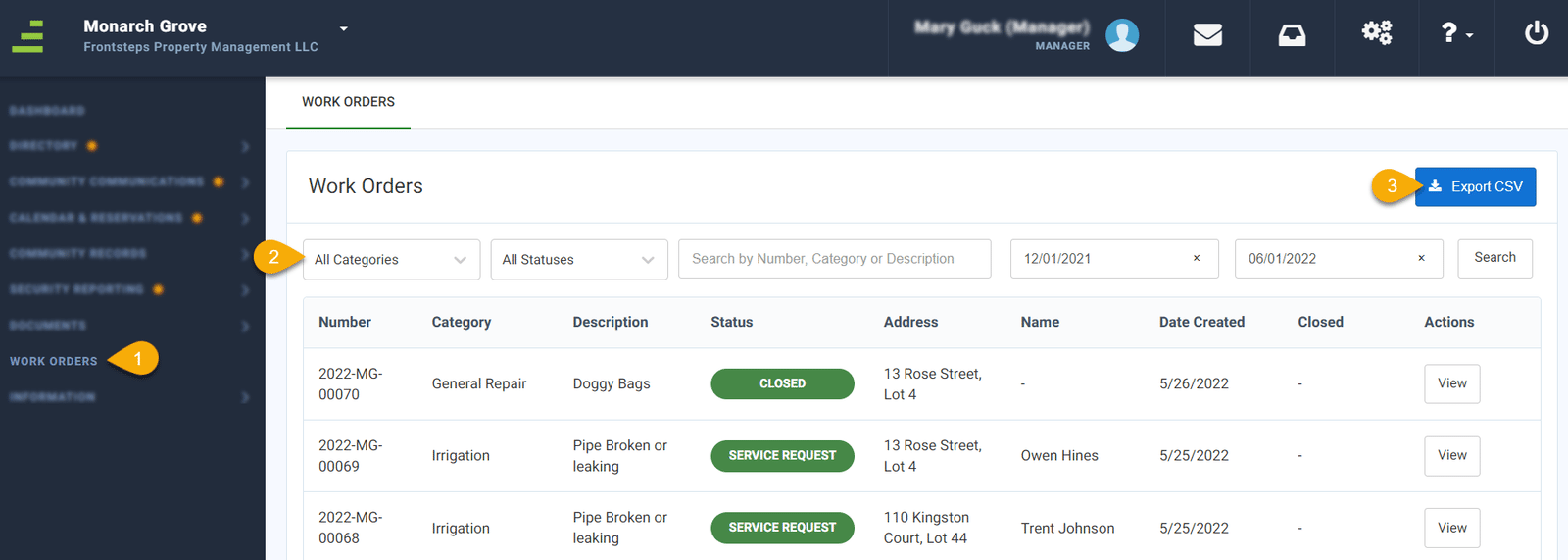Click the Mary Guck manager name

[x=1002, y=27]
